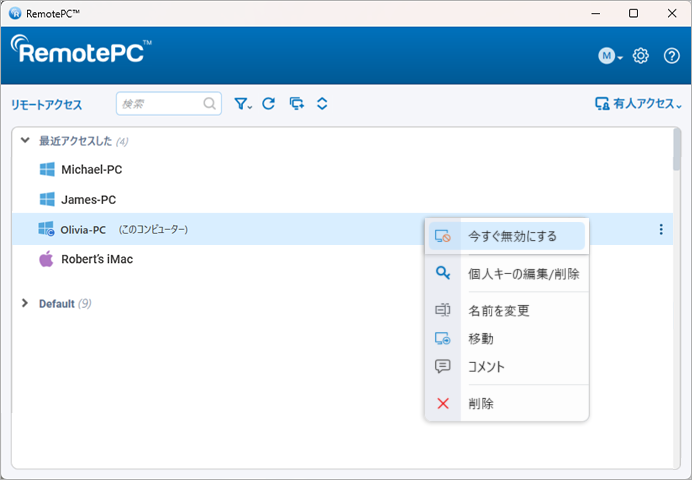Click Windows icon beside Olivia-PC

pos(46,229)
